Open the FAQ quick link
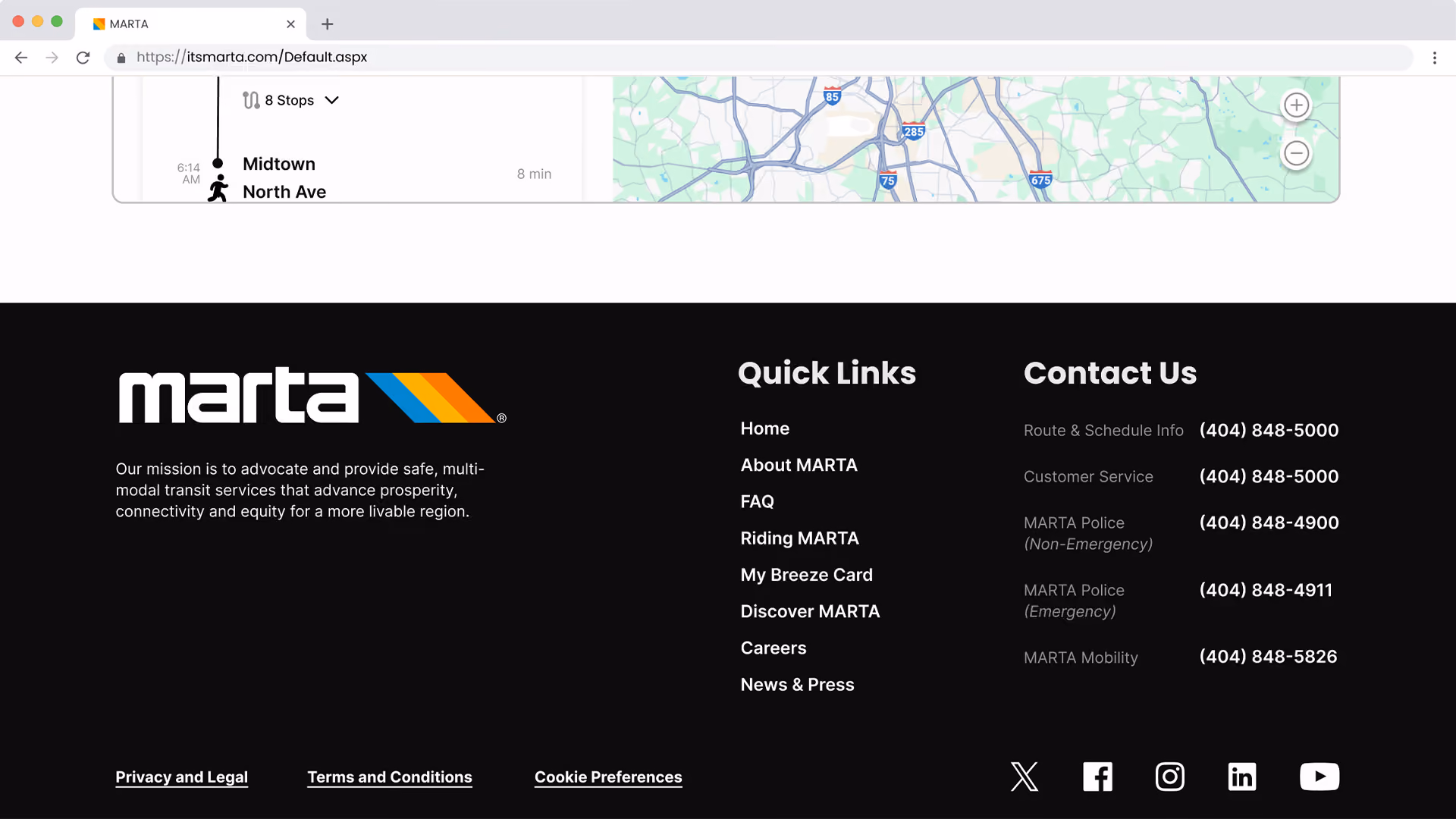 pyautogui.click(x=757, y=501)
